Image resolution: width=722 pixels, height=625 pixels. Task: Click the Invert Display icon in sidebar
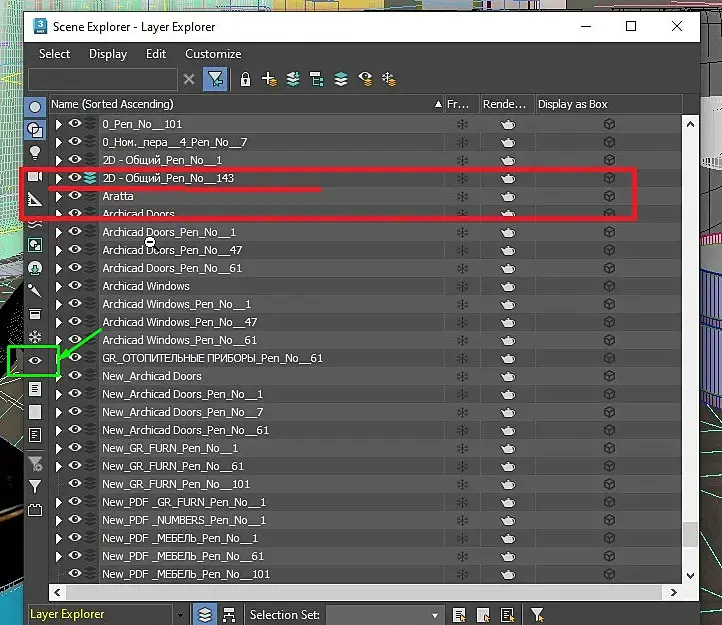[35, 435]
